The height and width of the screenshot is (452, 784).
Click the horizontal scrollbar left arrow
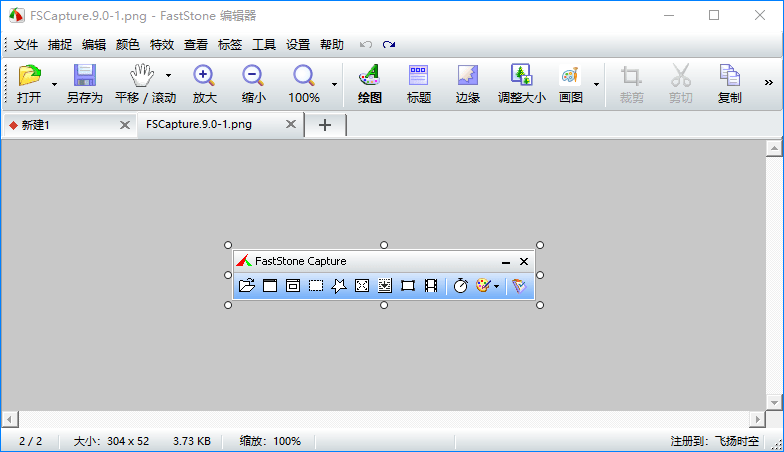[10, 419]
